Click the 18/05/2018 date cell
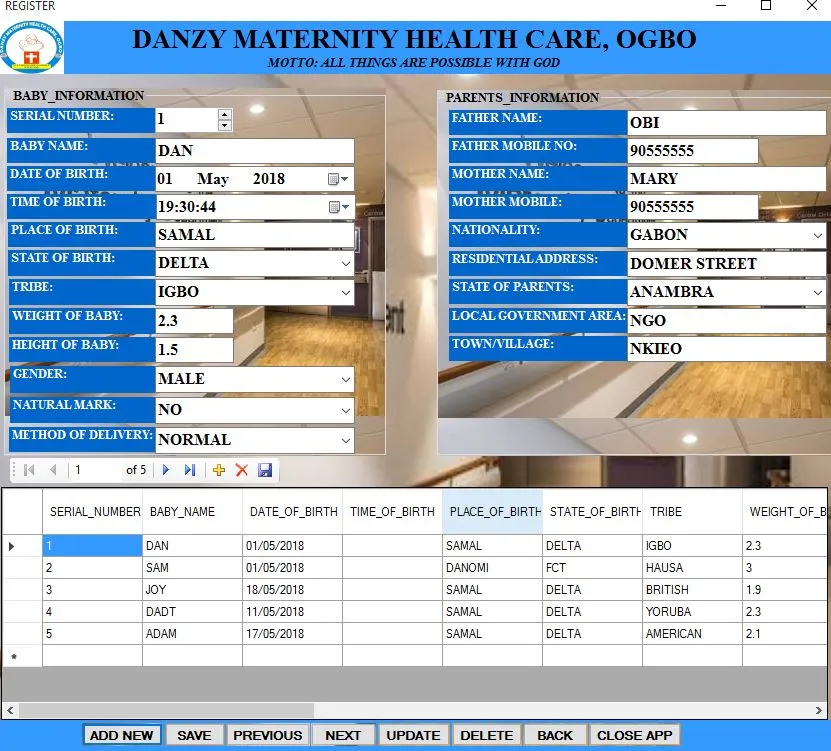The image size is (831, 751). (x=293, y=590)
